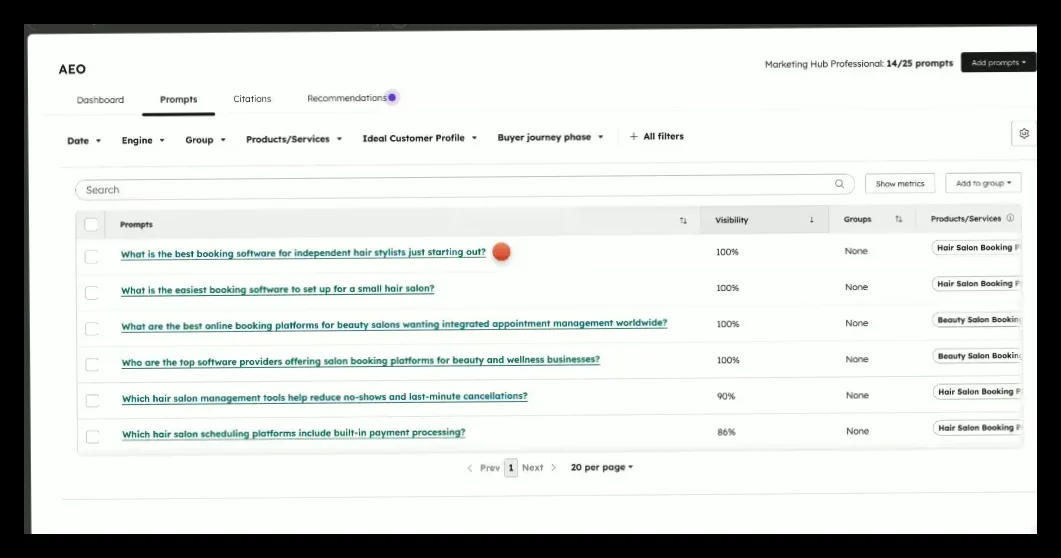
Task: Open independent hair stylists prompt link
Action: pos(303,253)
